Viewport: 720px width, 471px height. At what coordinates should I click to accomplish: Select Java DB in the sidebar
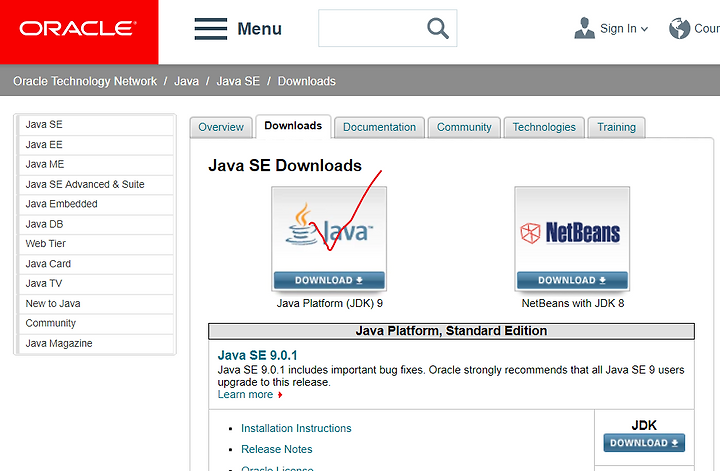pyautogui.click(x=95, y=224)
